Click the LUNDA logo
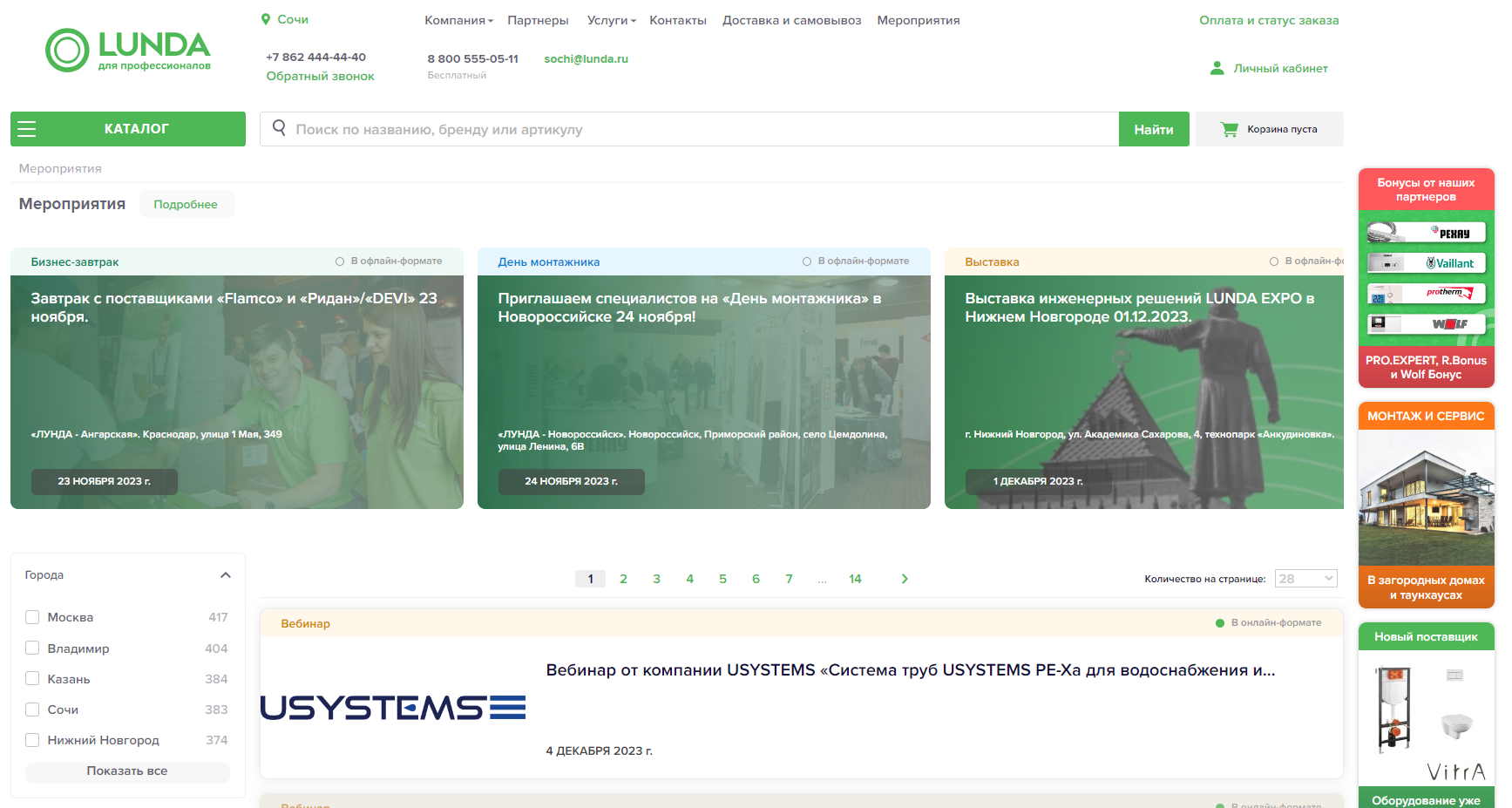Viewport: 1512px width, 808px height. pos(128,50)
